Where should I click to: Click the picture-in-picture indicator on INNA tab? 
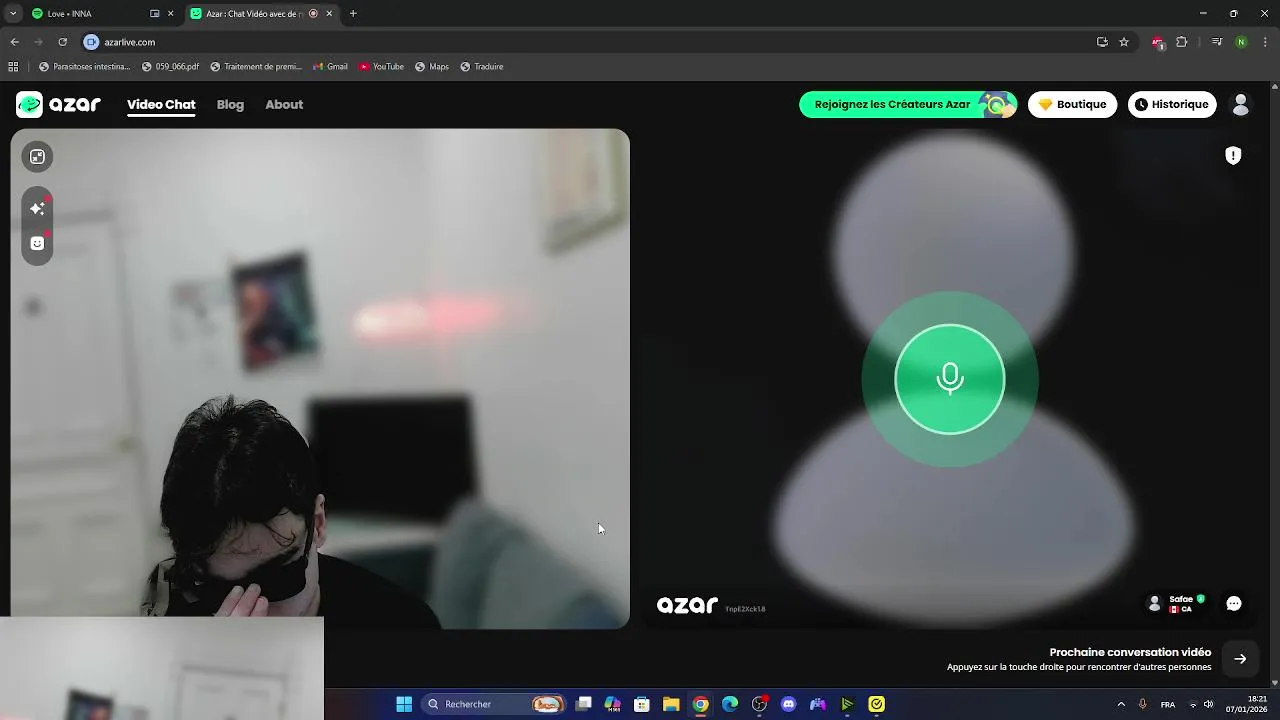pos(154,14)
